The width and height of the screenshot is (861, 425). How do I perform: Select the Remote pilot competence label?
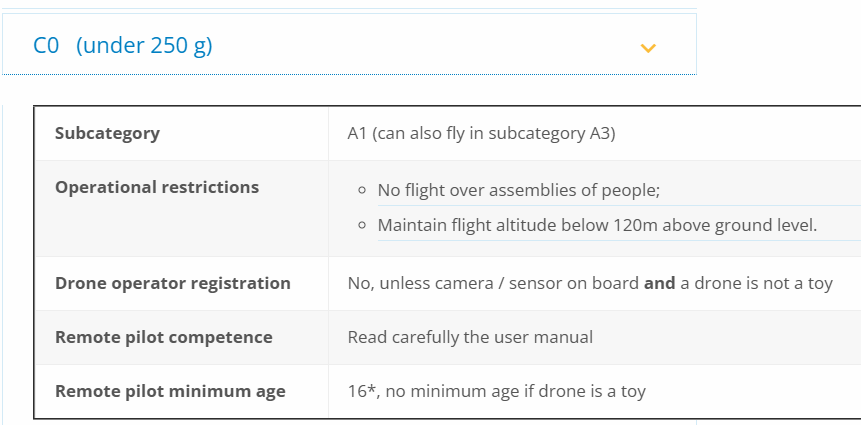pyautogui.click(x=164, y=337)
